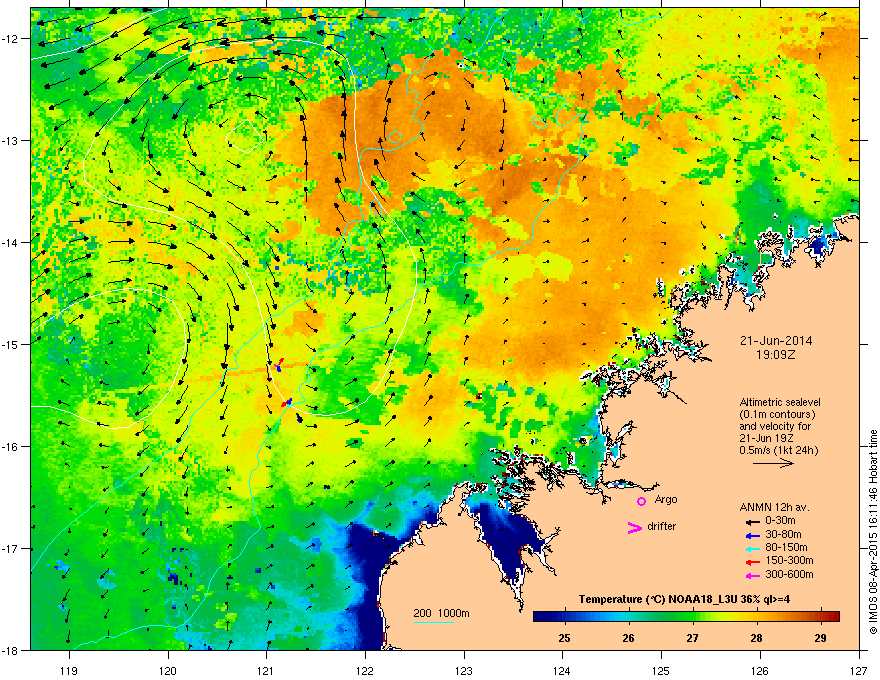Click the 21-Jun 19Z text
Image resolution: width=880 pixels, height=680 pixels.
[x=767, y=439]
